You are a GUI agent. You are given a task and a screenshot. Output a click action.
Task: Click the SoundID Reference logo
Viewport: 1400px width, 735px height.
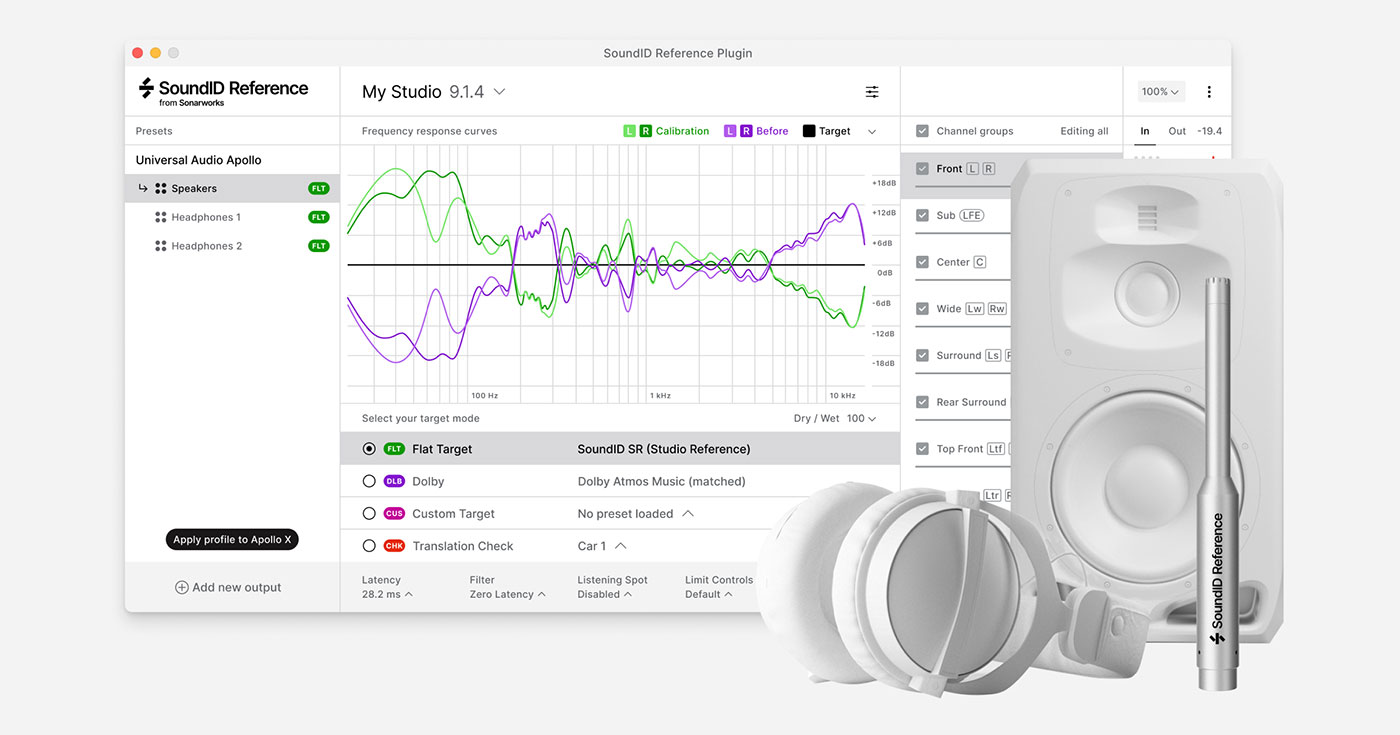[x=223, y=91]
